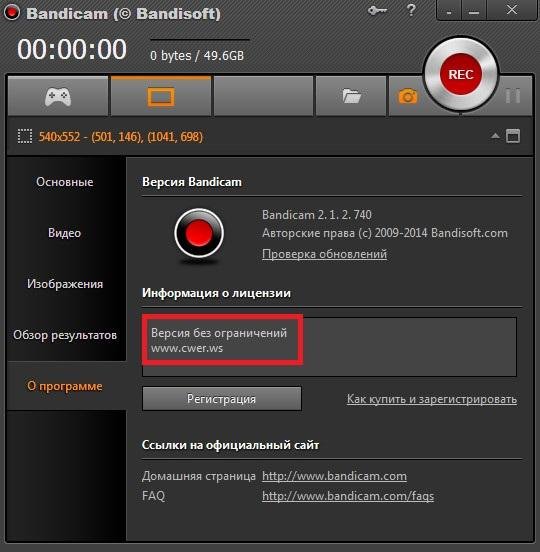Click the Bandicam 2.1.2.740 version text
The image size is (540, 552).
point(317,215)
